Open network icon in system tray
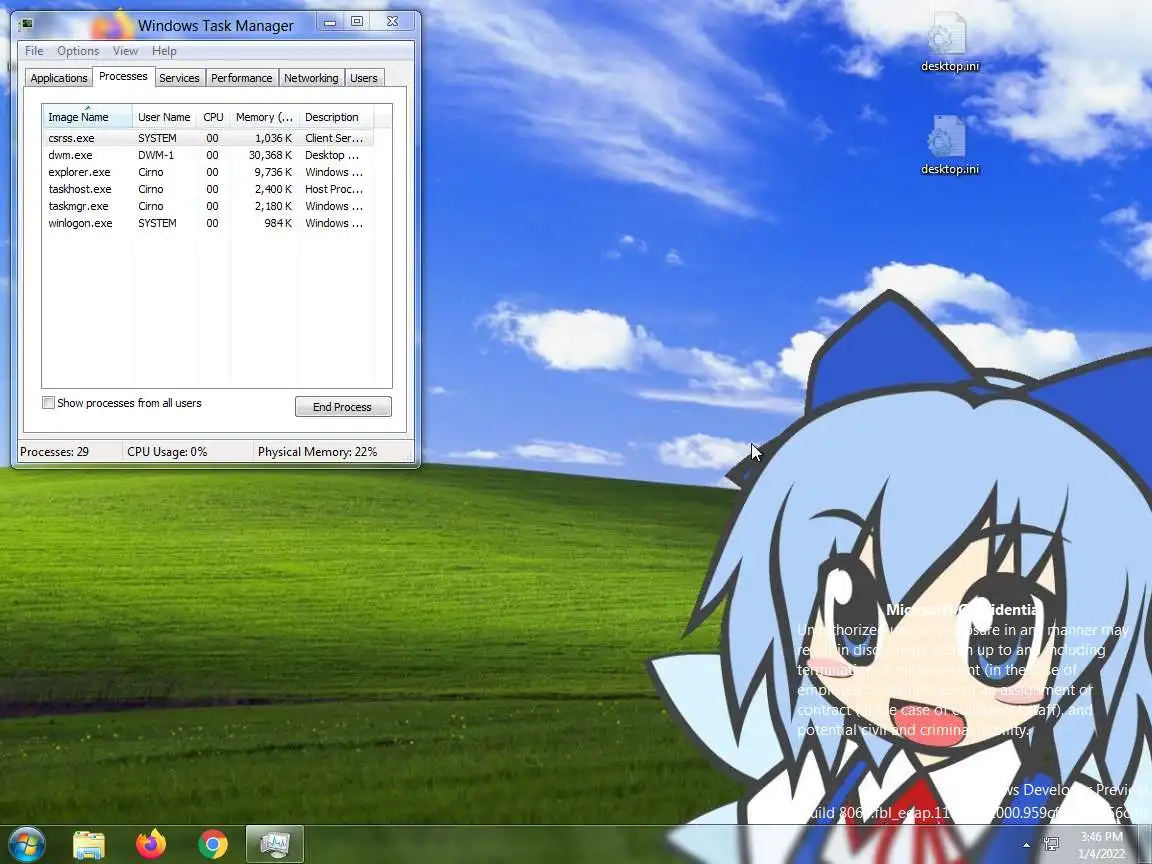Image resolution: width=1152 pixels, height=864 pixels. 1051,844
